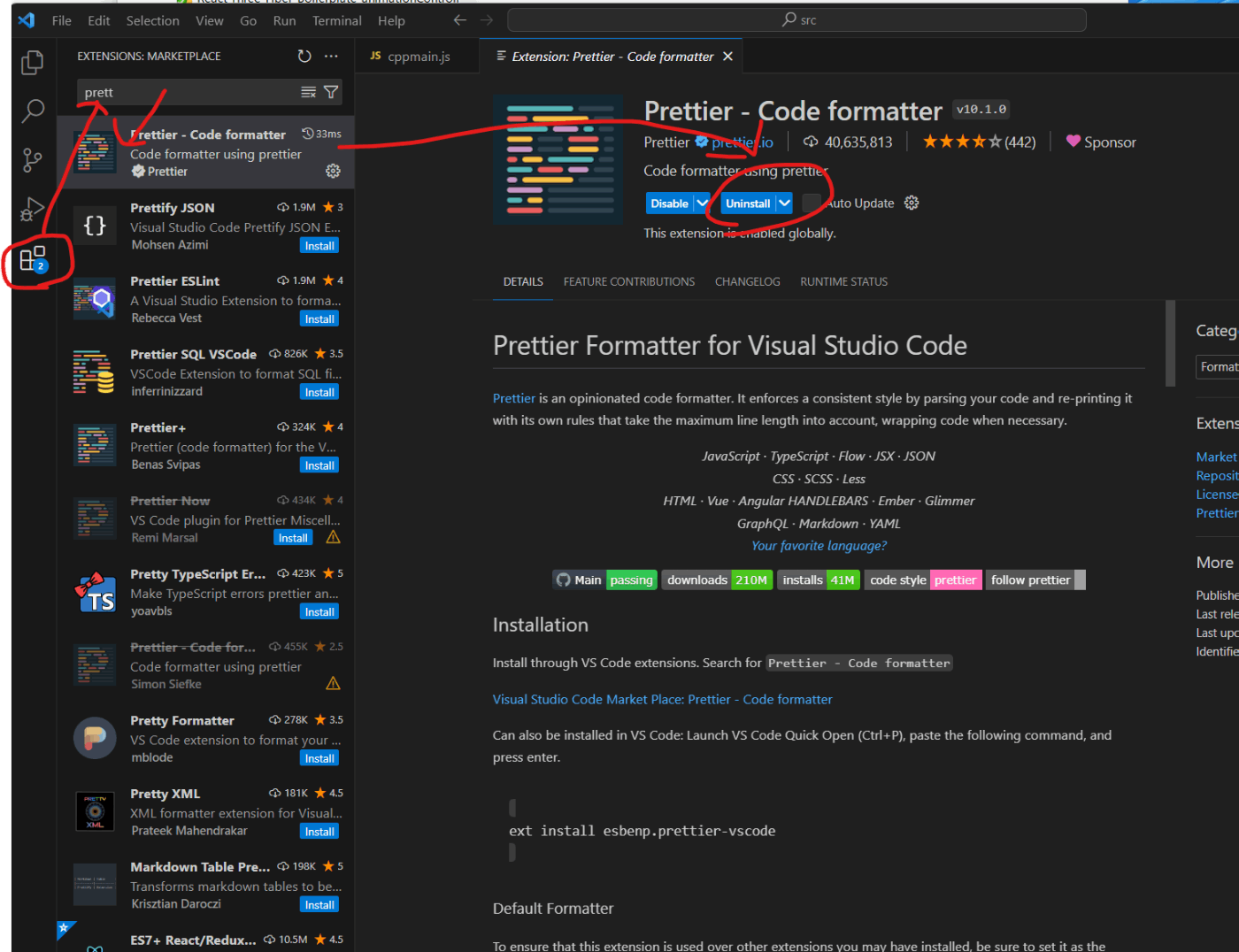Viewport: 1239px width, 952px height.
Task: Click Prettier SQL VSCode extension icon
Action: pos(95,372)
